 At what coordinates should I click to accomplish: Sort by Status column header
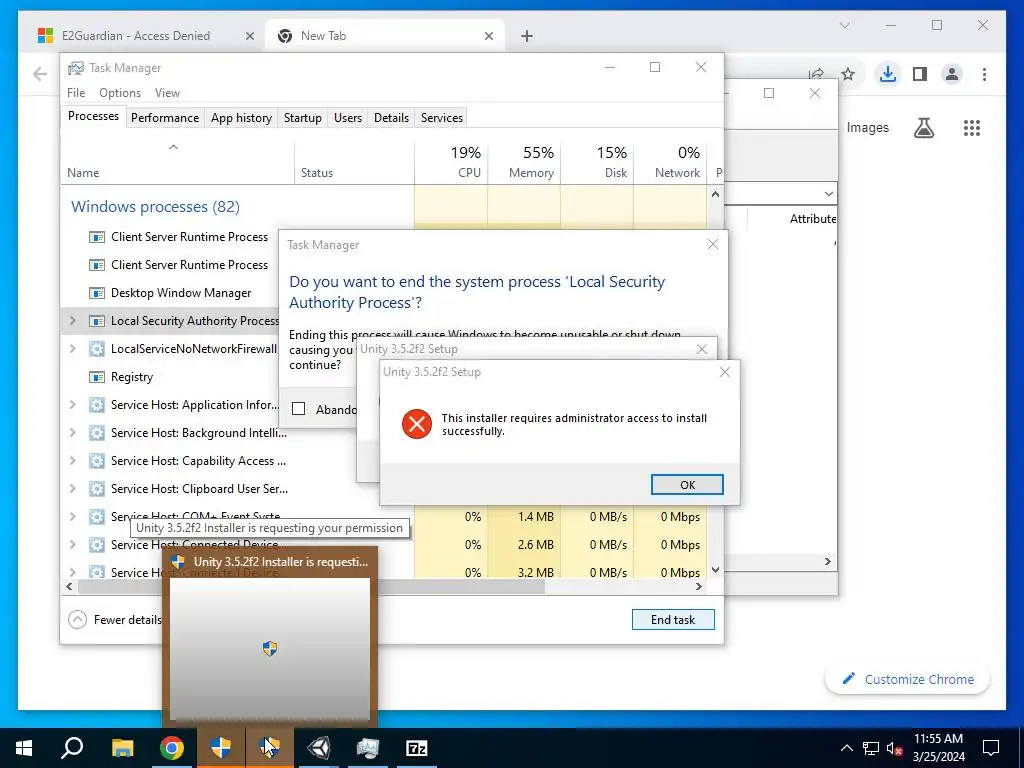tap(355, 162)
